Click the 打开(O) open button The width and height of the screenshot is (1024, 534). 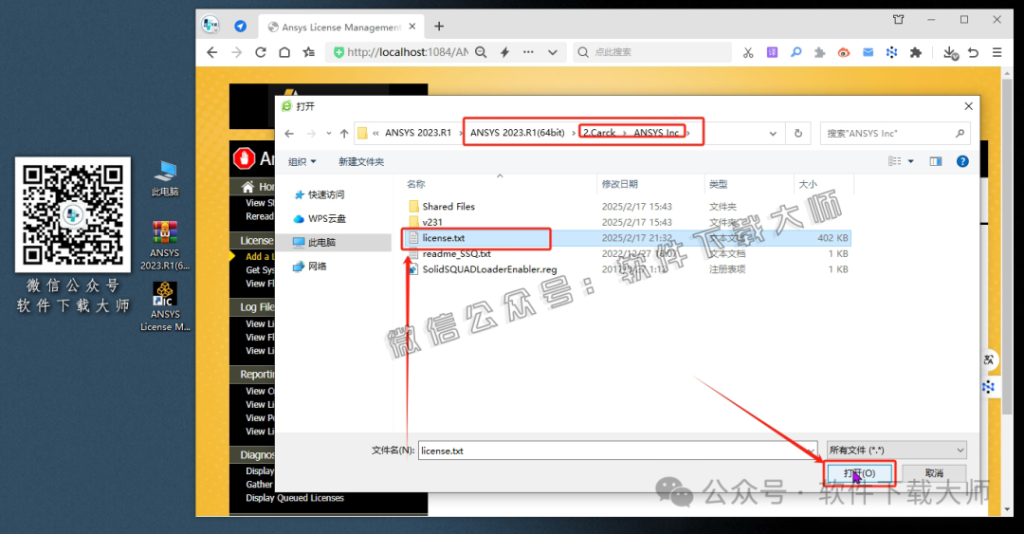point(859,473)
